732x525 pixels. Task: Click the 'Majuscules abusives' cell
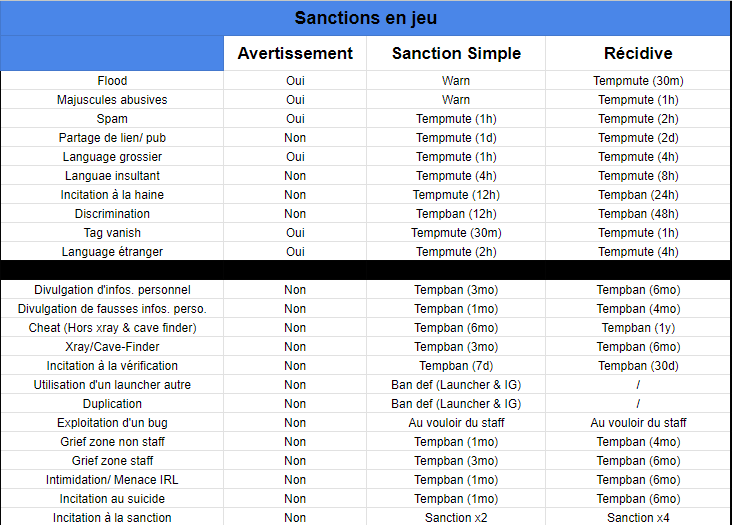click(x=112, y=100)
